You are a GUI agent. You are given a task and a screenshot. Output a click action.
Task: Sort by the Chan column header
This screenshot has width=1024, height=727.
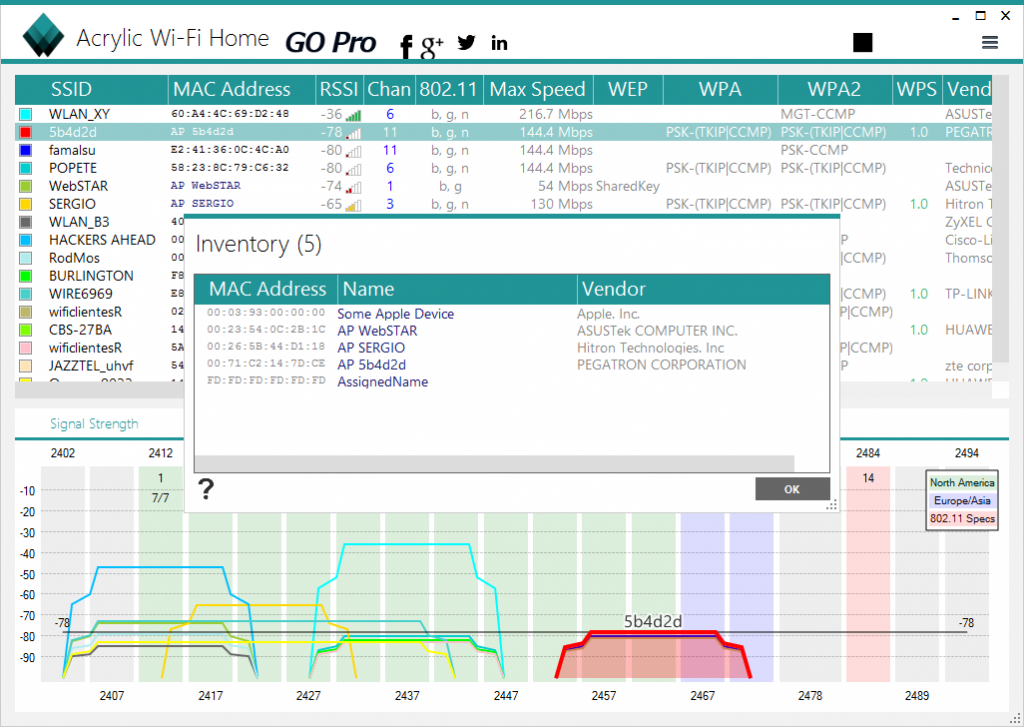point(389,89)
